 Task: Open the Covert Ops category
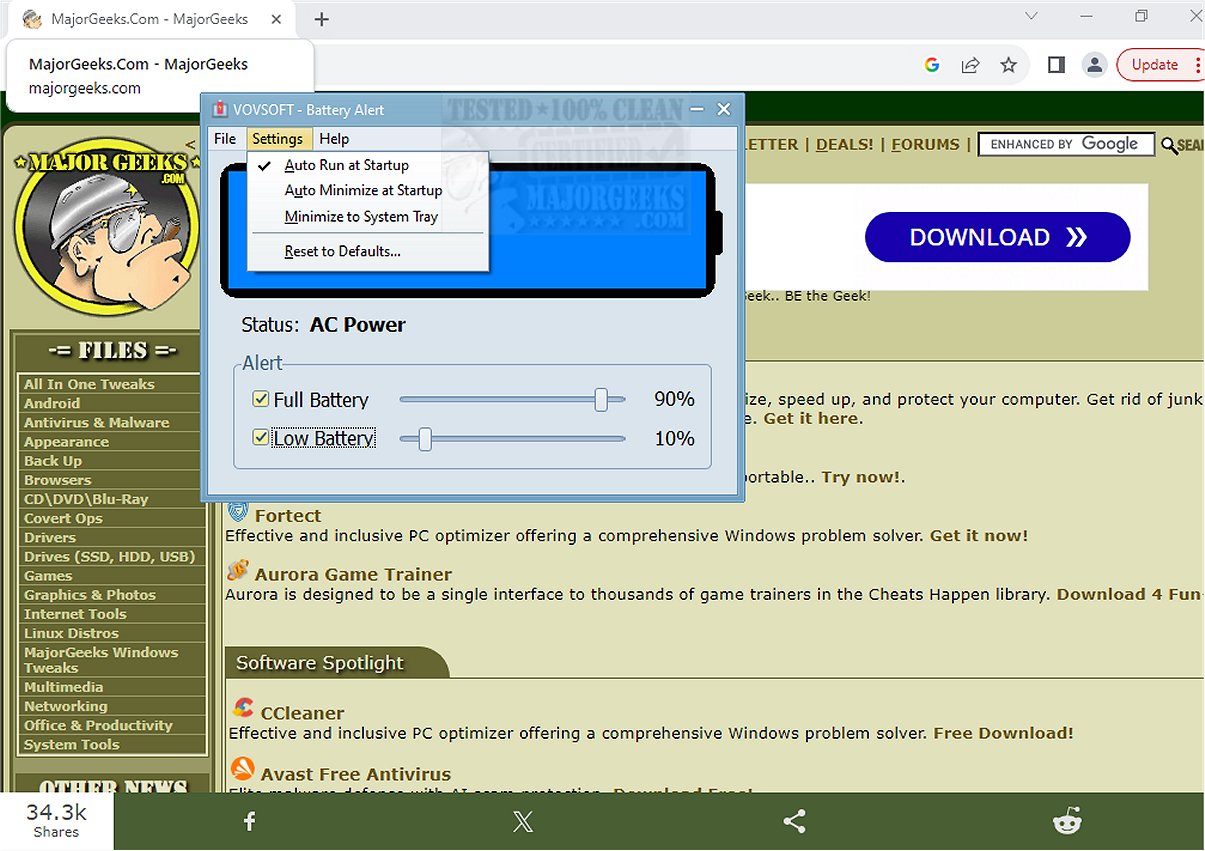click(63, 518)
